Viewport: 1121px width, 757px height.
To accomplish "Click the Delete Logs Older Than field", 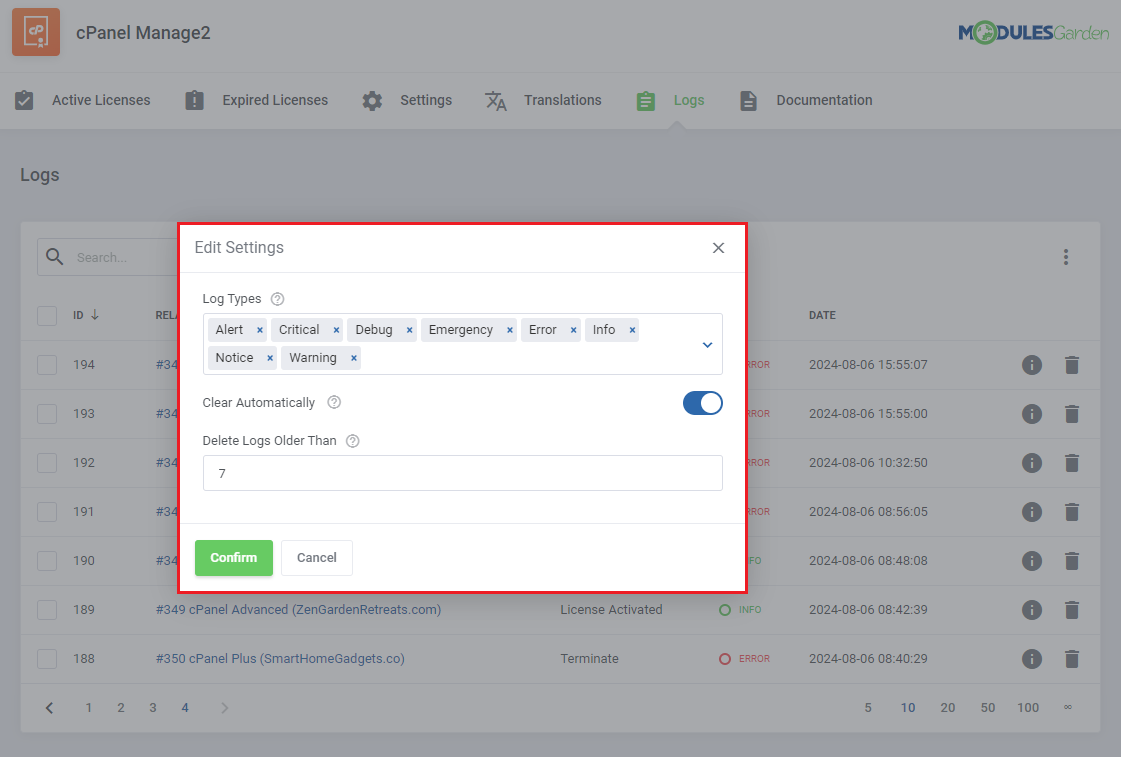I will [463, 473].
